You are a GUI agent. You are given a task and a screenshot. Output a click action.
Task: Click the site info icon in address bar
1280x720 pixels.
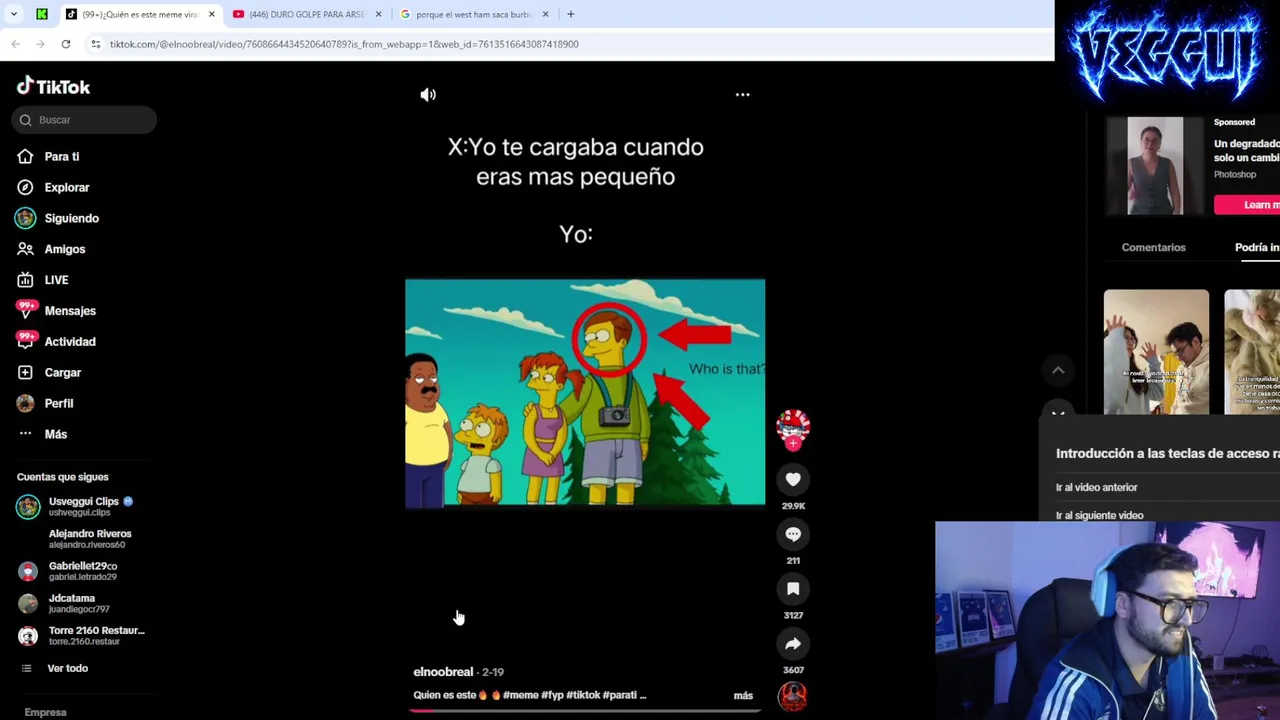pos(95,44)
